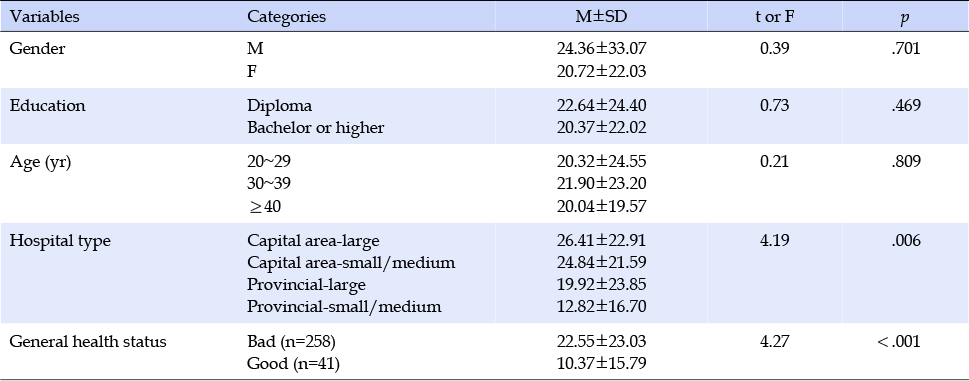Click the Gender row label

click(x=36, y=49)
